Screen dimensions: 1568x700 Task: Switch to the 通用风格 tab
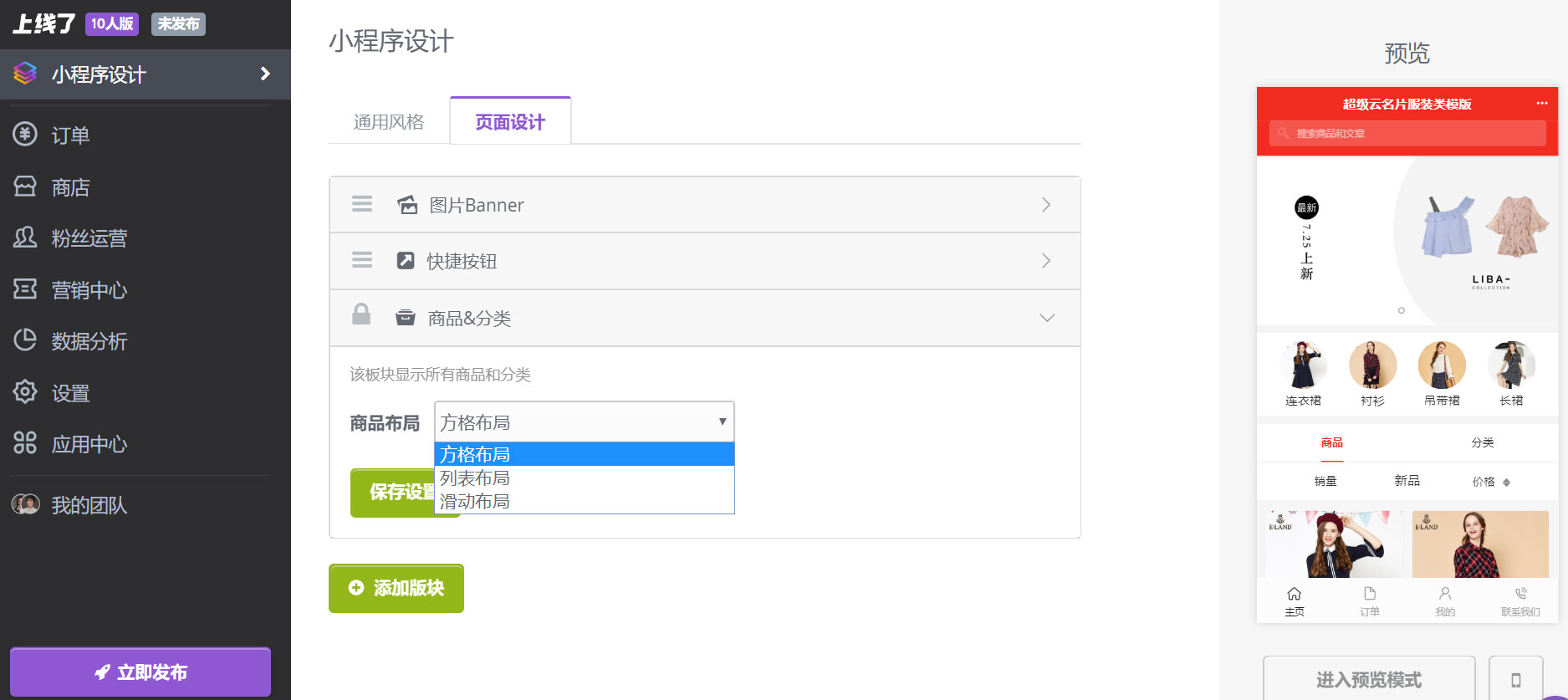click(x=389, y=122)
